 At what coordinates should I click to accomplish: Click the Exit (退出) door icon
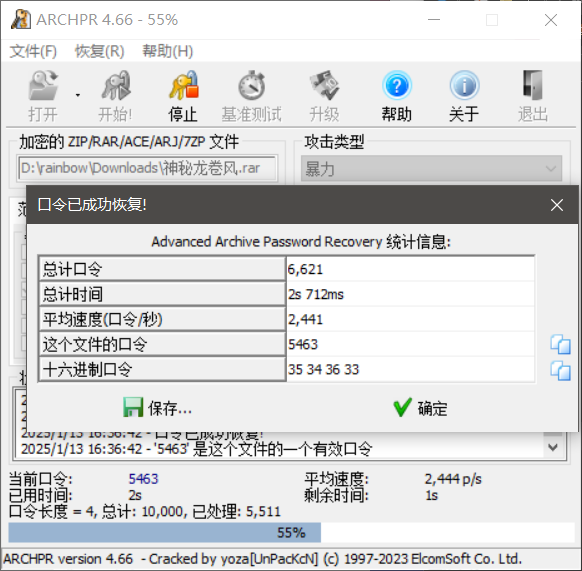533,86
